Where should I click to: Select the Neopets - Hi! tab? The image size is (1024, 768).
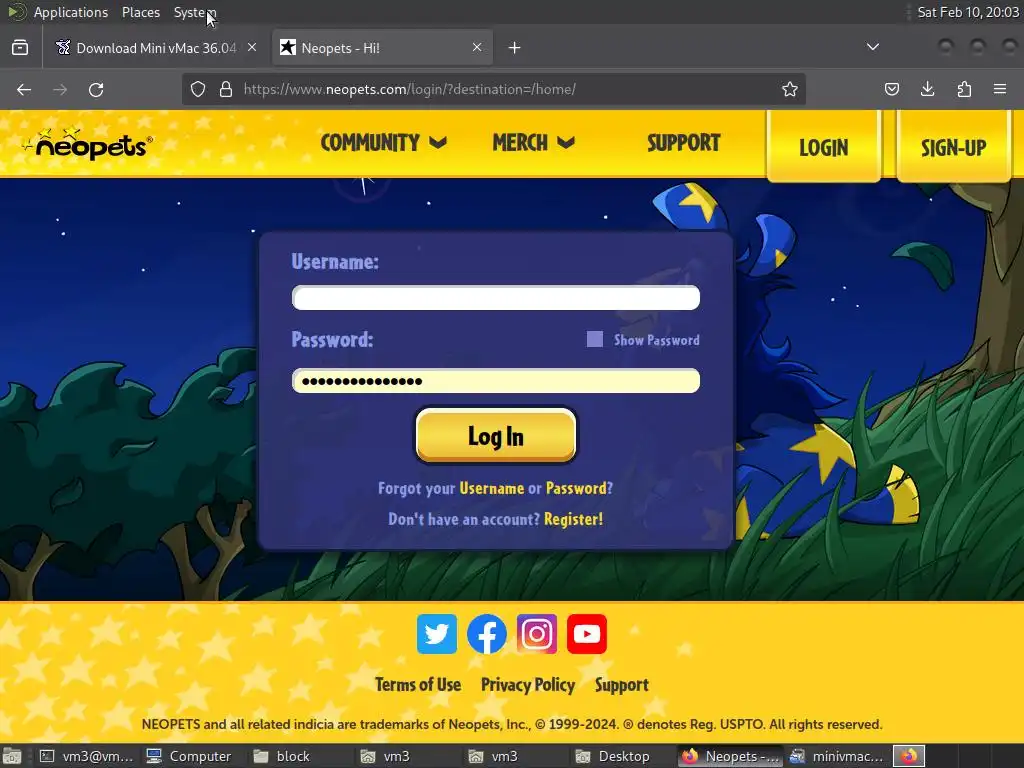tap(382, 48)
